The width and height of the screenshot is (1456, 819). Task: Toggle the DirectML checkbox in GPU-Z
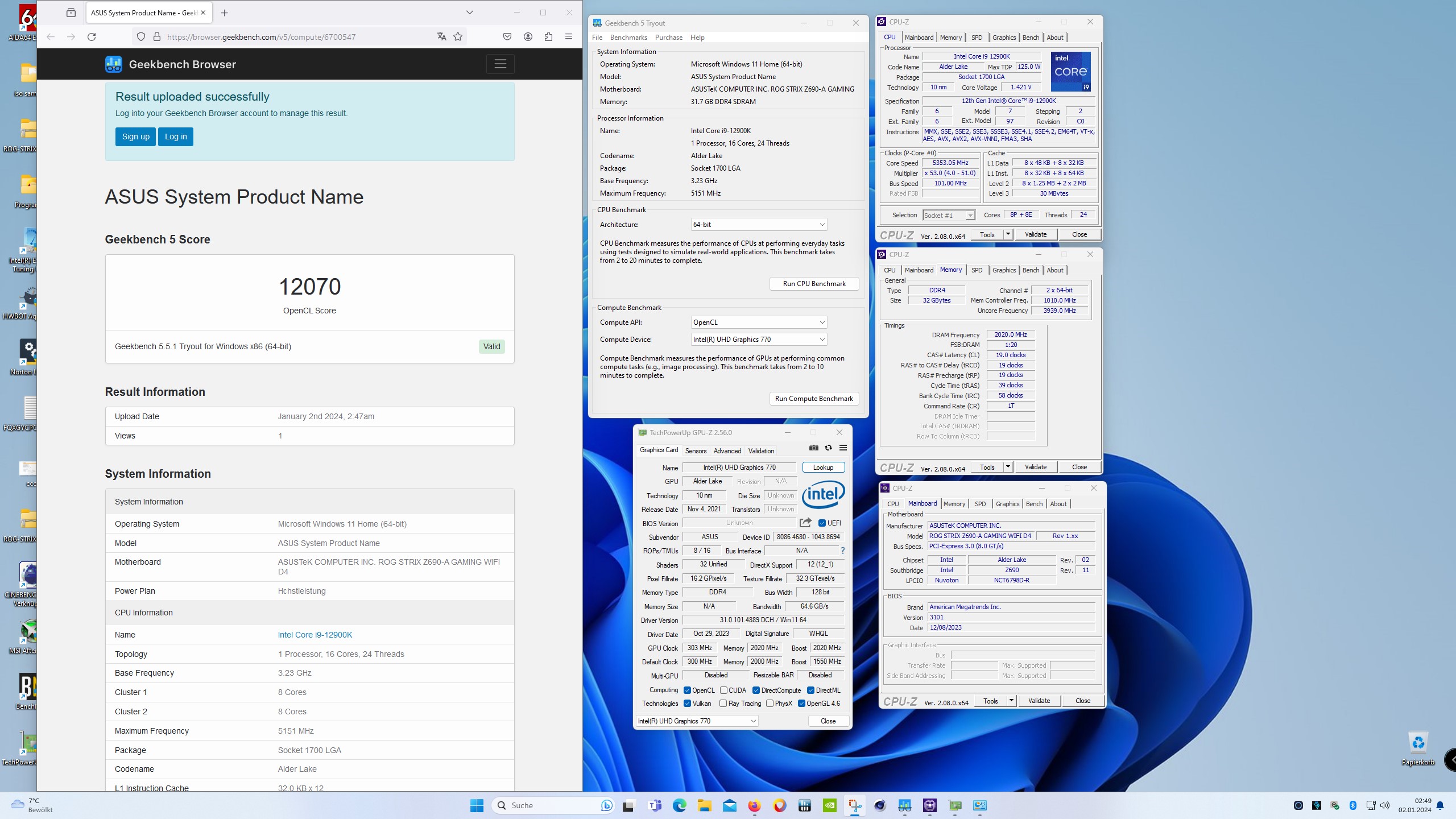tap(810, 690)
